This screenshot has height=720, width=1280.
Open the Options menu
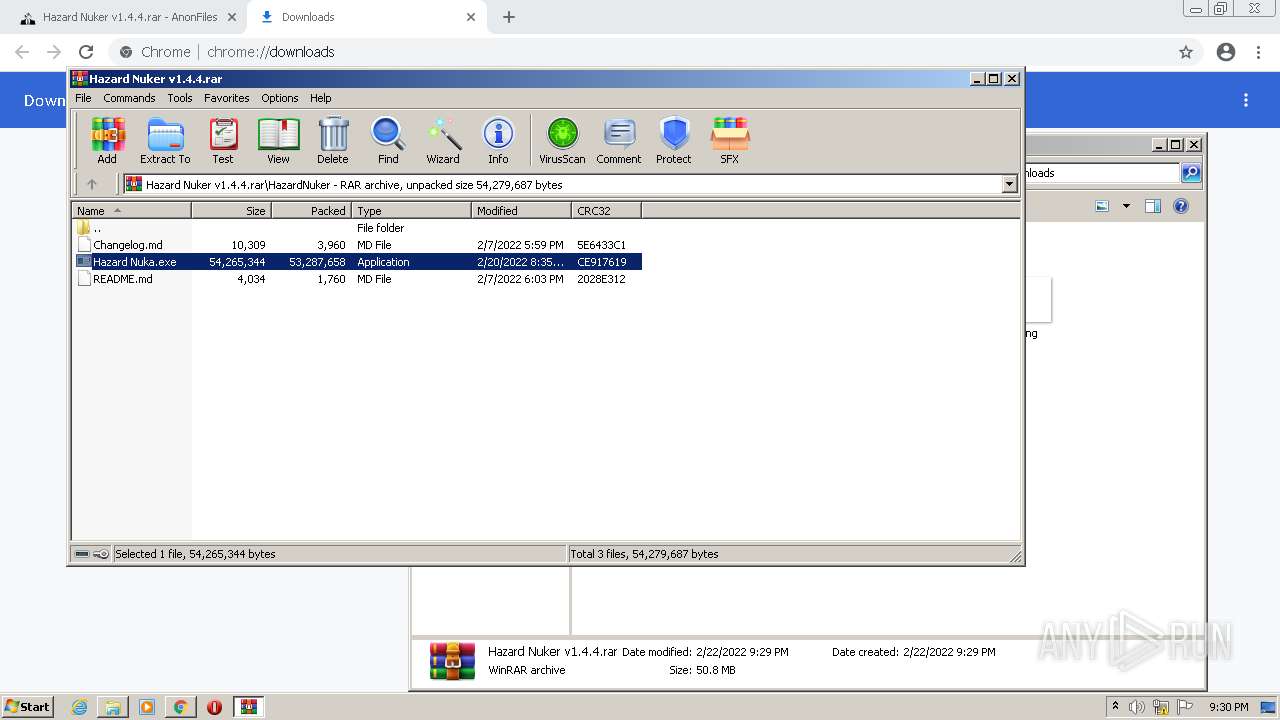280,98
